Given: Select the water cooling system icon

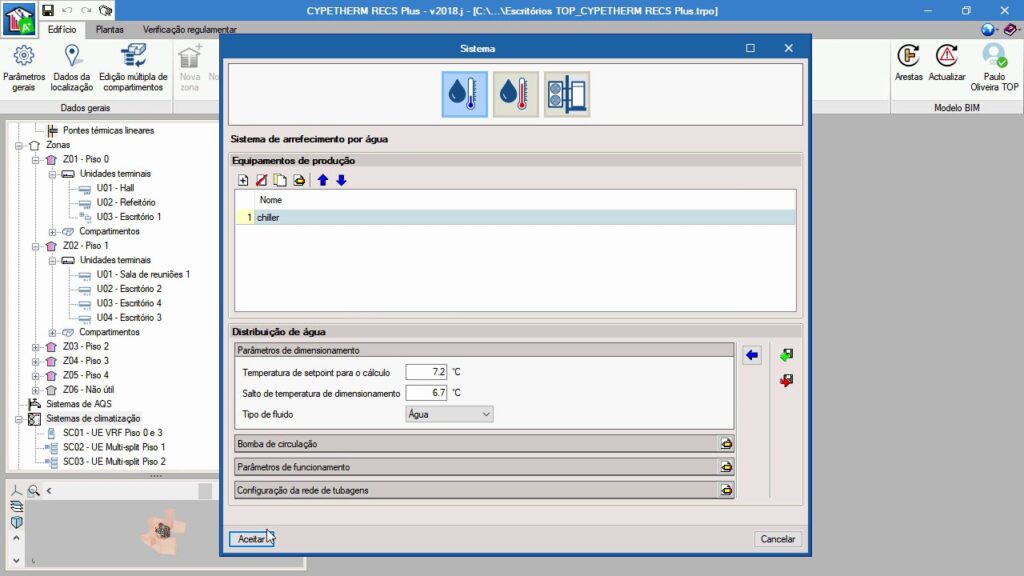Looking at the screenshot, I should (464, 94).
